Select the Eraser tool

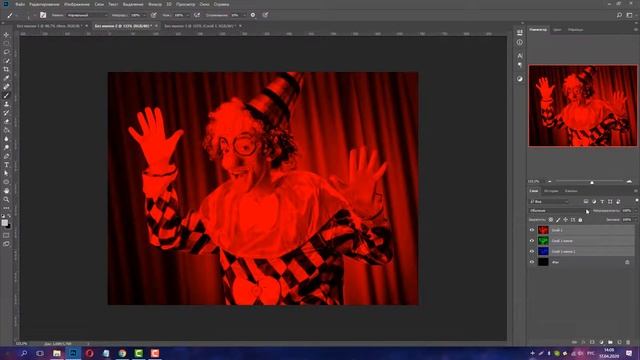[x=6, y=121]
